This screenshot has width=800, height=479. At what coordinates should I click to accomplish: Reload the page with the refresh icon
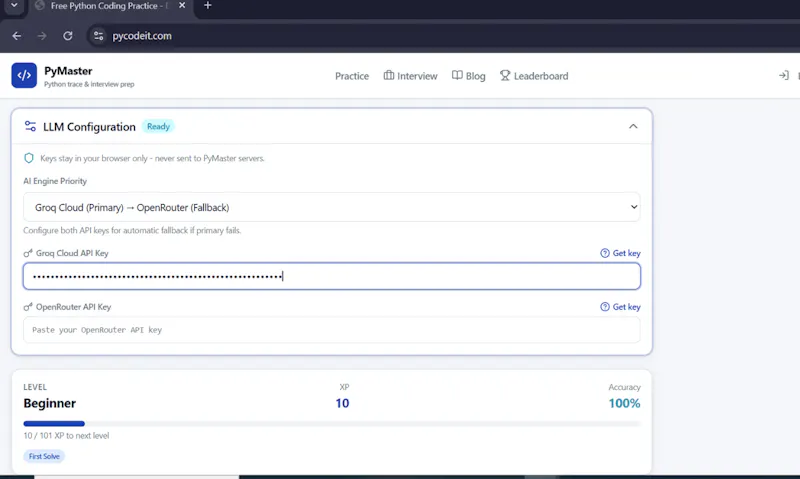point(67,36)
